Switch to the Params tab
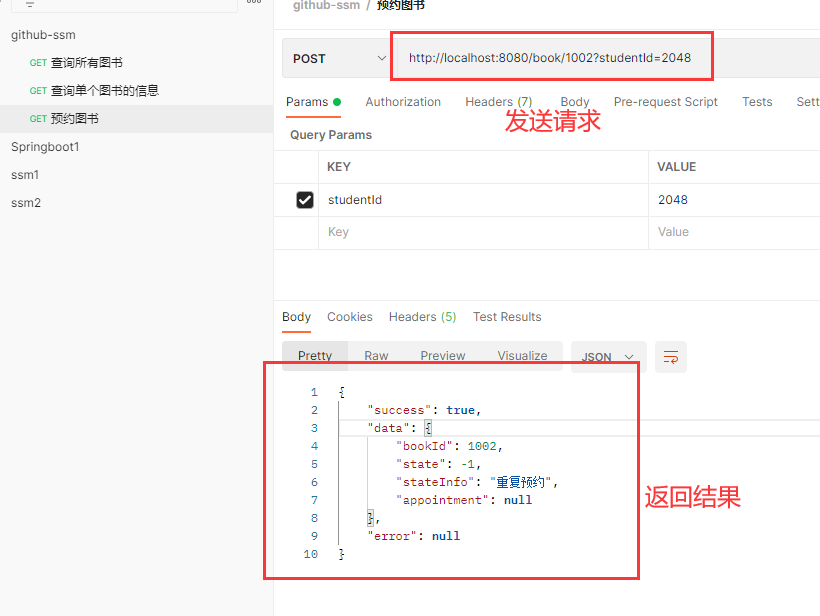The image size is (820, 616). point(313,102)
